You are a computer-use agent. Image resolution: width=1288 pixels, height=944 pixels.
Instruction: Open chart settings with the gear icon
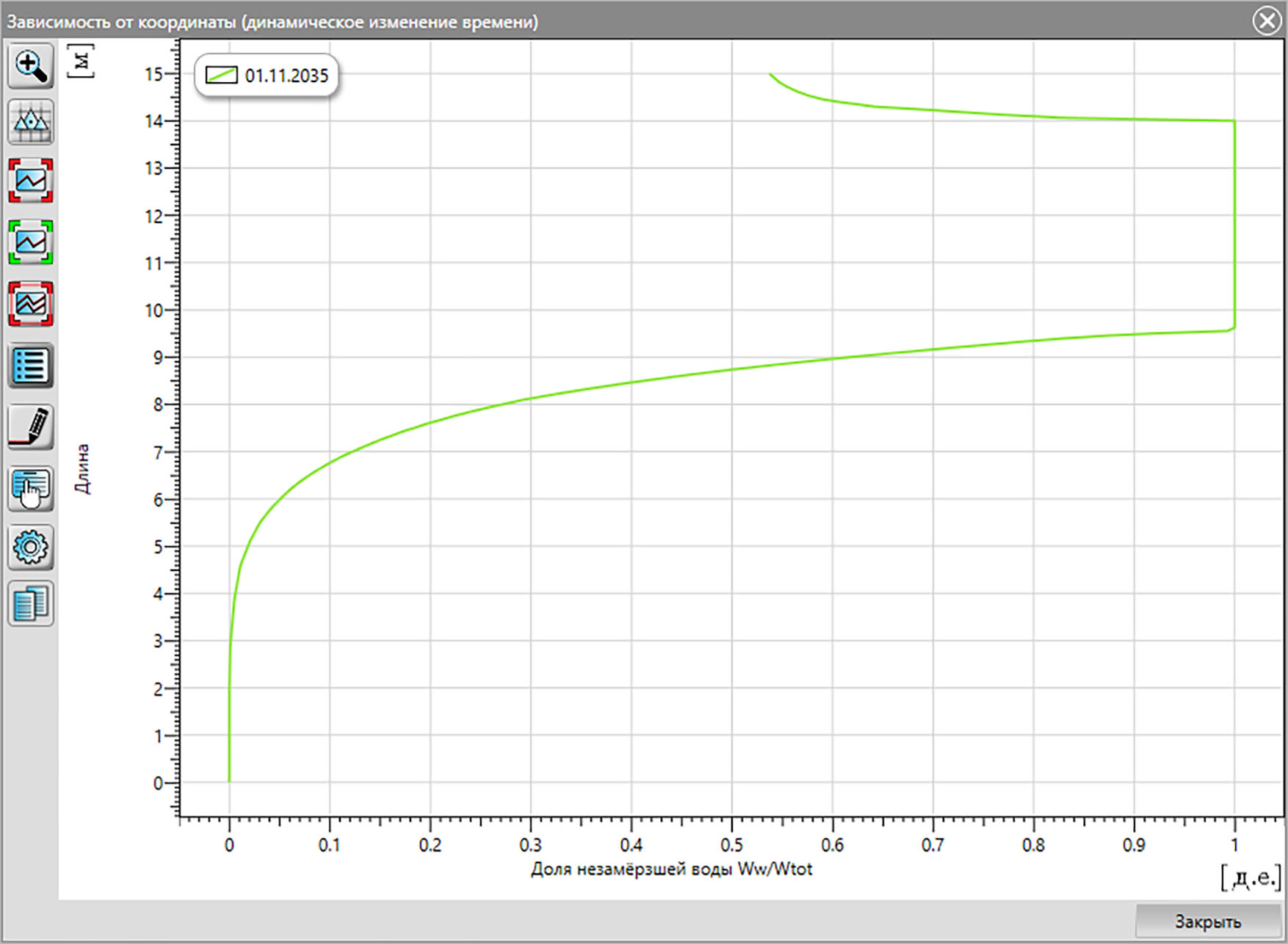click(x=30, y=548)
